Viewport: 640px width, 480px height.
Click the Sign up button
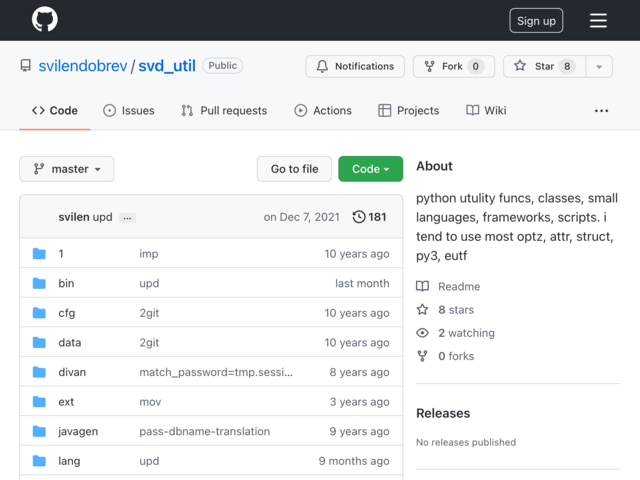point(536,20)
